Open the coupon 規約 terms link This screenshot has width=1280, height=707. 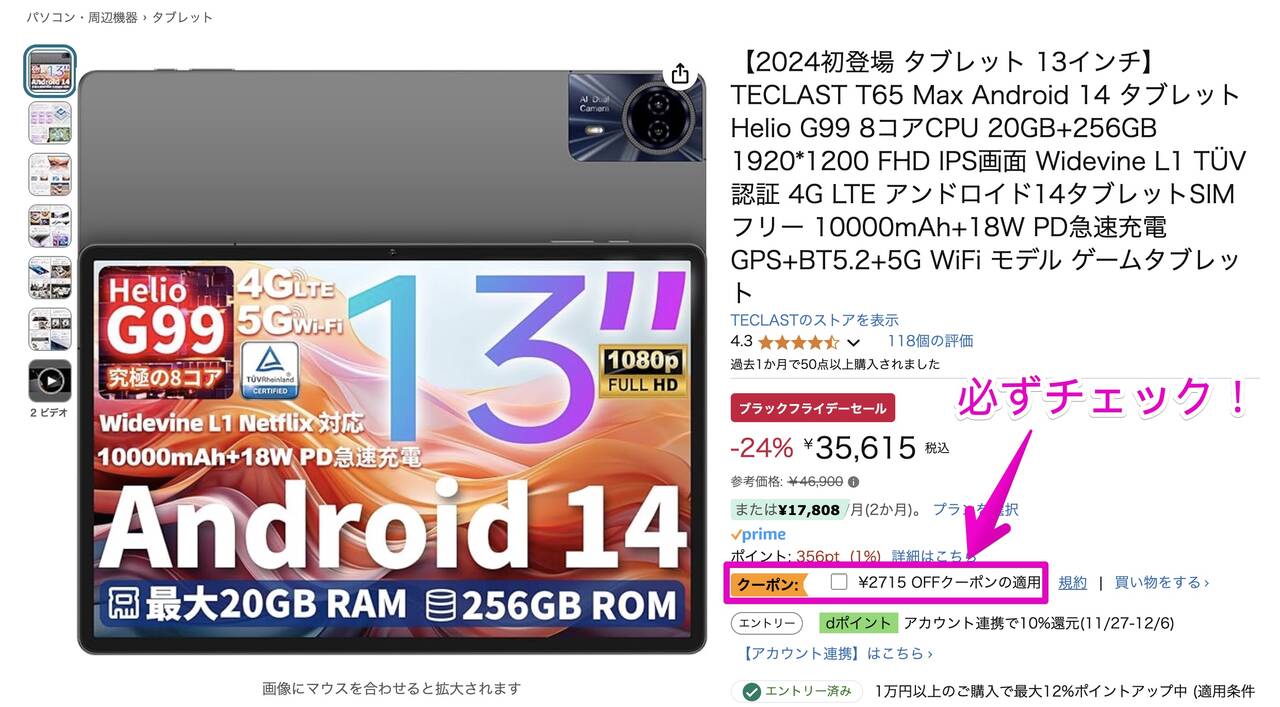[1073, 582]
